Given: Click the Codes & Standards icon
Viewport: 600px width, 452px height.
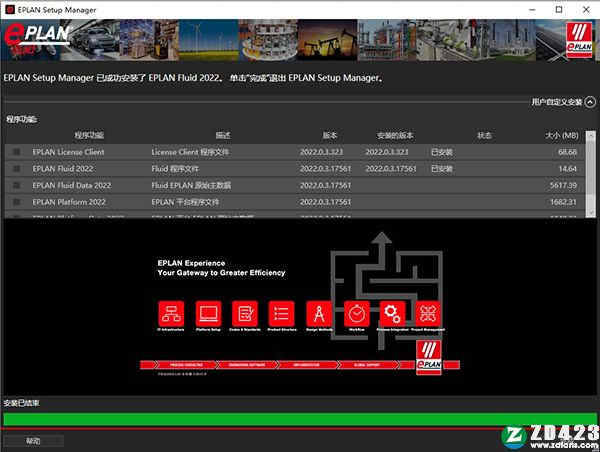Looking at the screenshot, I should click(245, 312).
